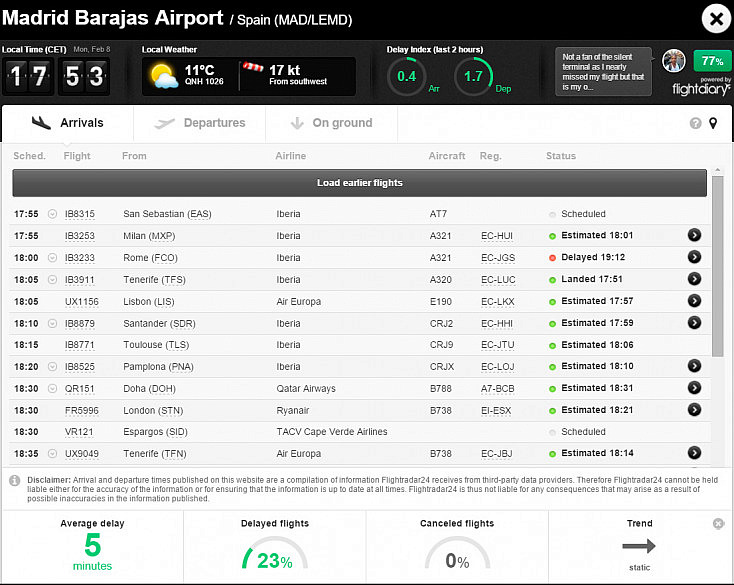Switch to the Departures tab
This screenshot has height=585, width=734.
pyautogui.click(x=200, y=123)
